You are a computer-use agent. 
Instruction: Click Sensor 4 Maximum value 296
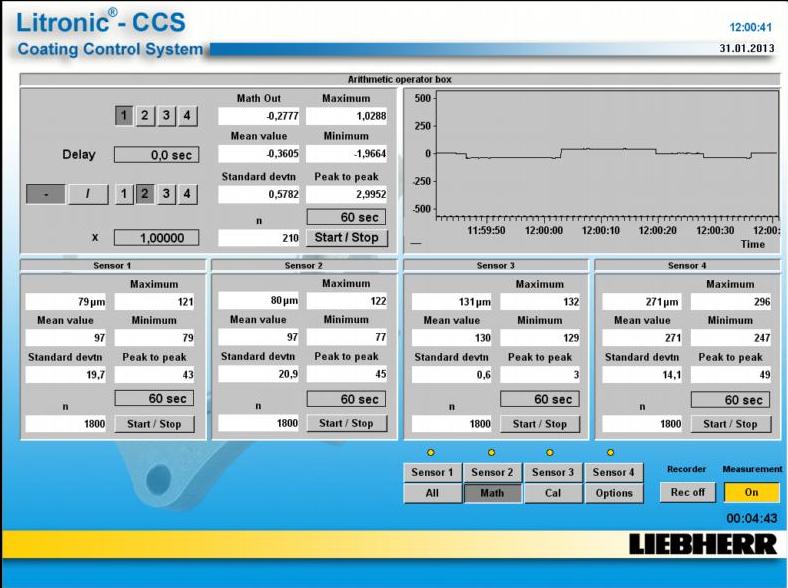pyautogui.click(x=731, y=302)
